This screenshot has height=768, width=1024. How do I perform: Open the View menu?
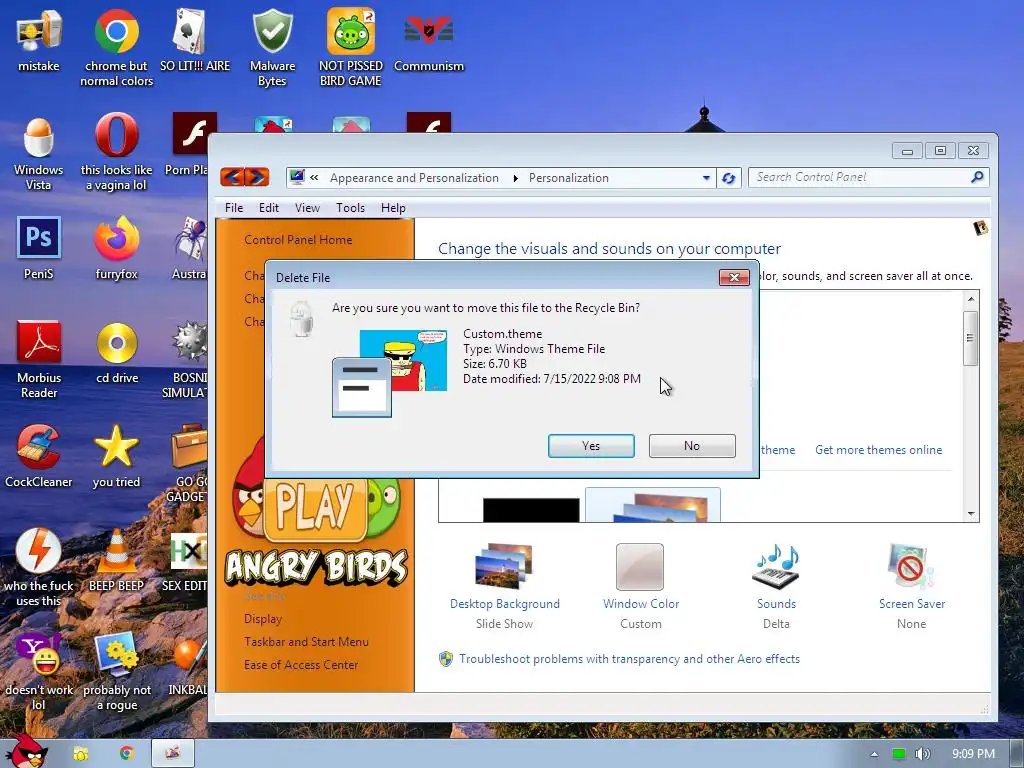[x=307, y=208]
